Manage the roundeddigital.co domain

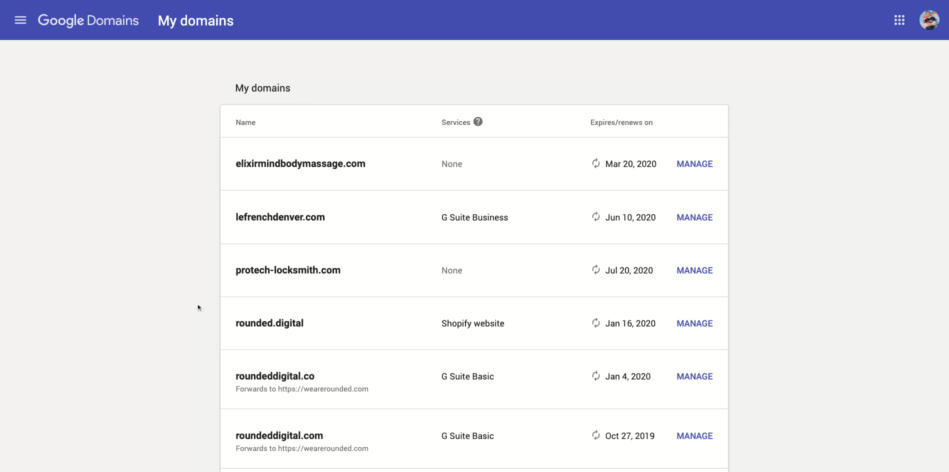(694, 376)
